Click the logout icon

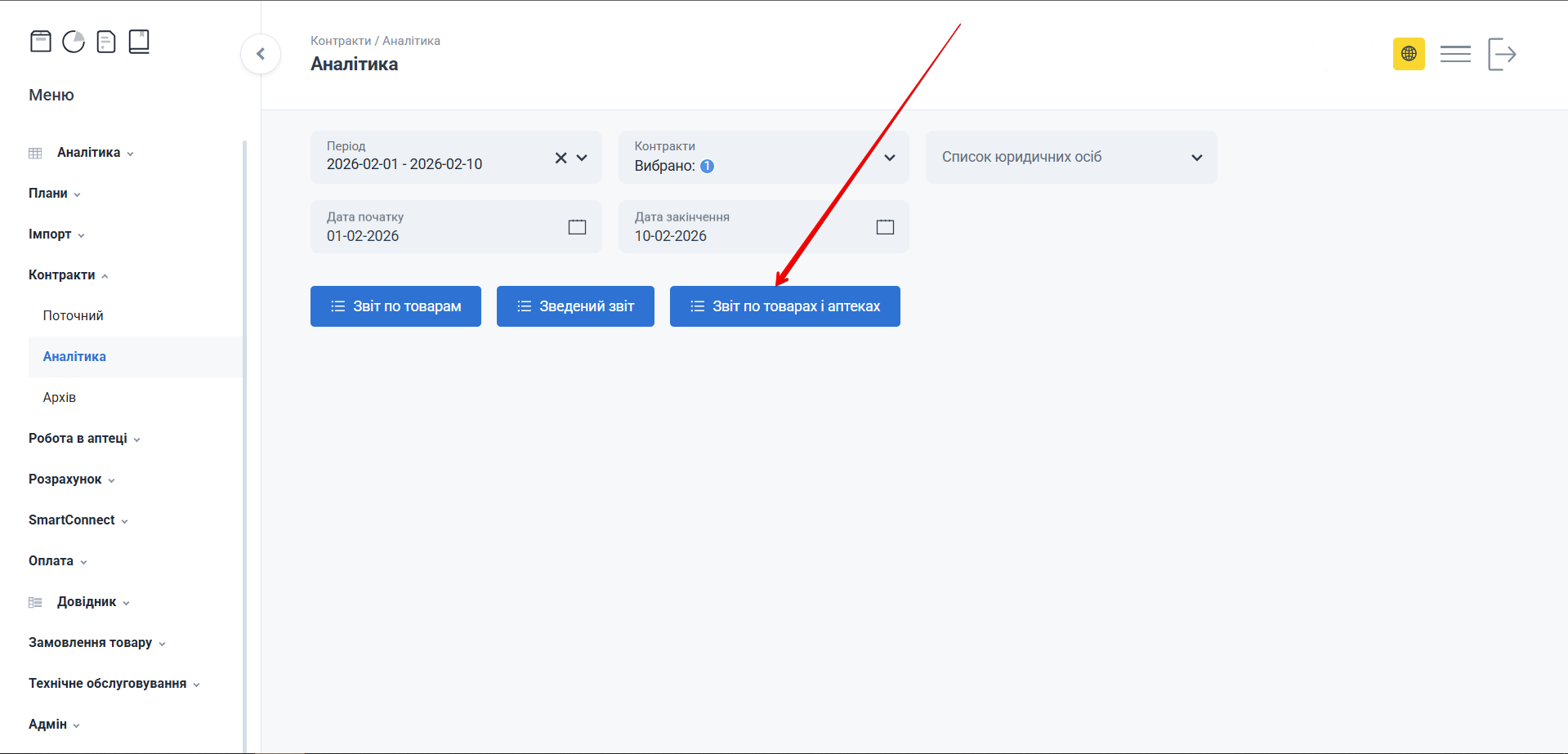[1502, 54]
